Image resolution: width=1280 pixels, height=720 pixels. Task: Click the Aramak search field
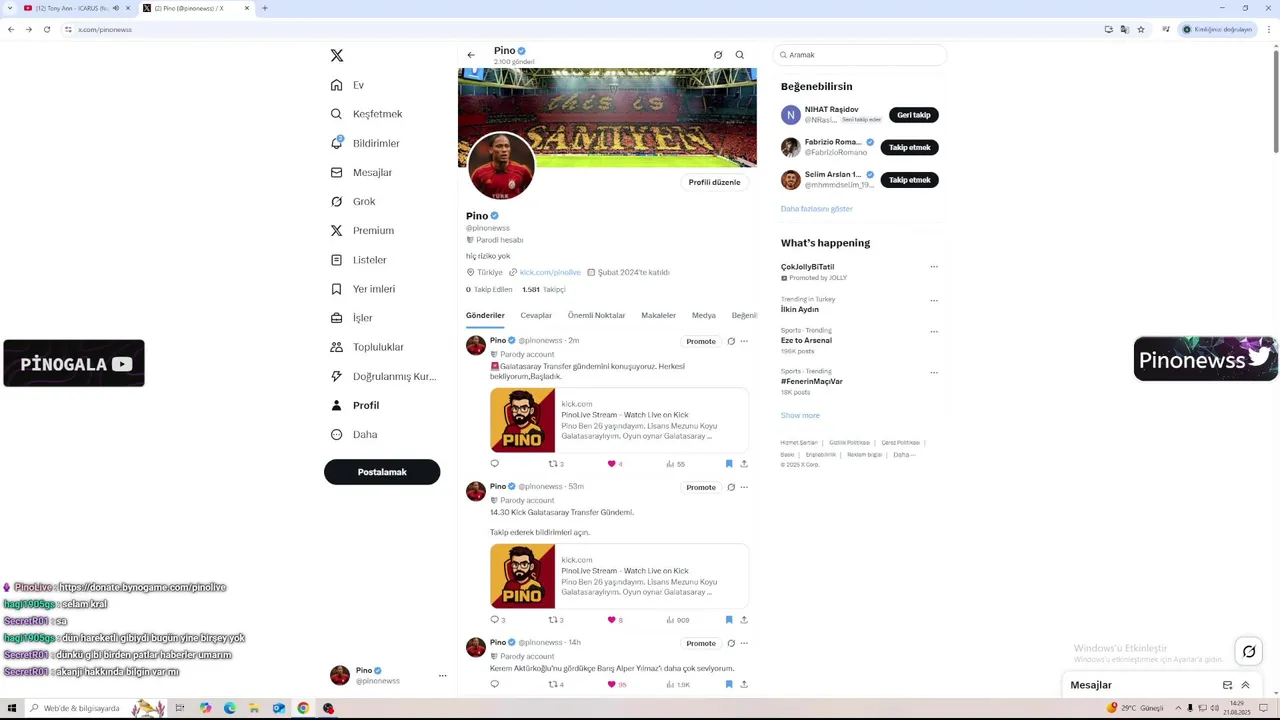(x=860, y=55)
